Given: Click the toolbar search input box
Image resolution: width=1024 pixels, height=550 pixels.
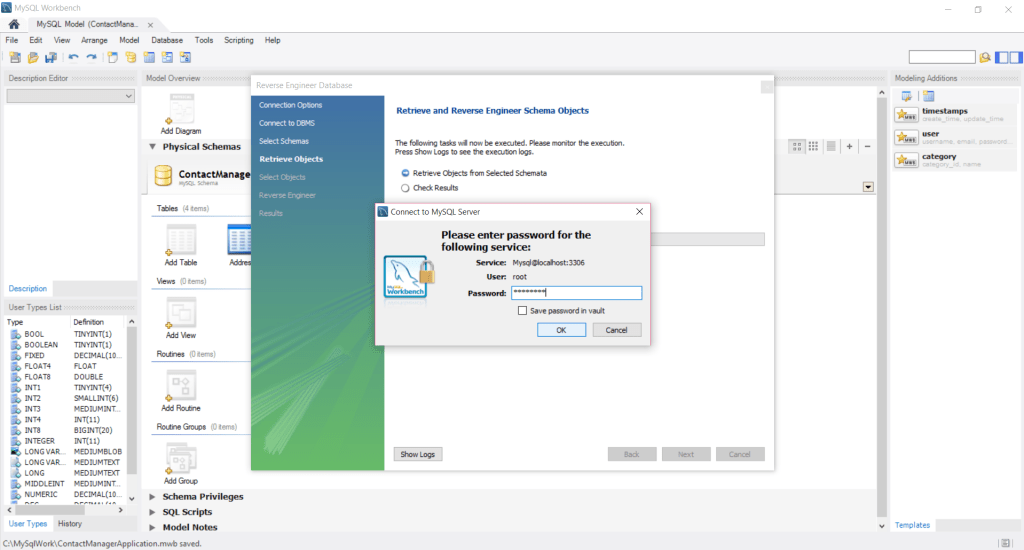Looking at the screenshot, I should coord(942,57).
